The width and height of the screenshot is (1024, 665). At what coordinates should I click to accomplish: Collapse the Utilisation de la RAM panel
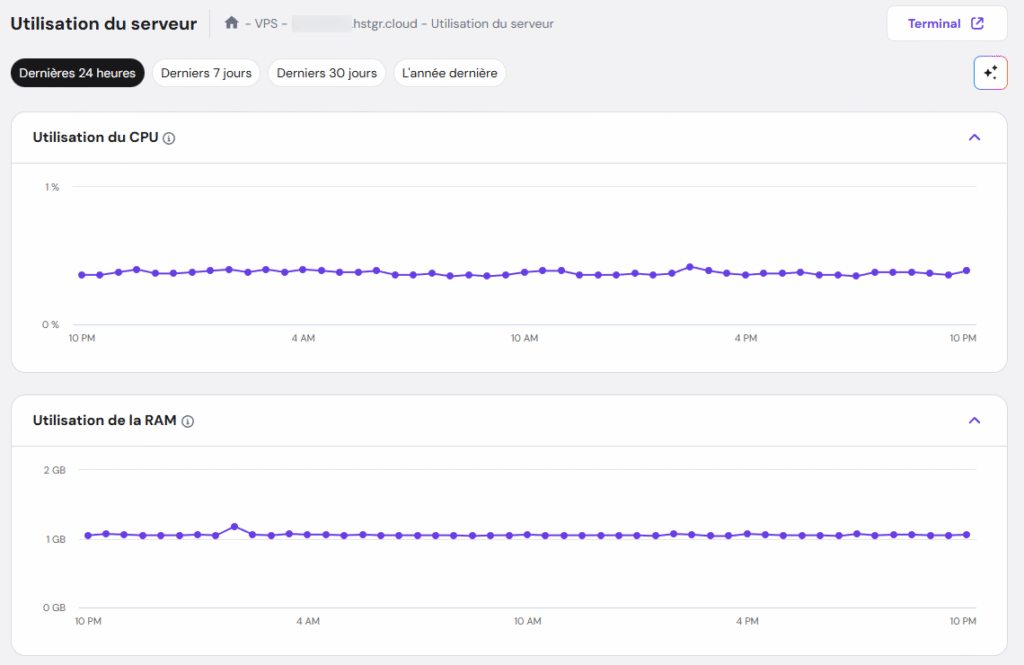[x=974, y=420]
